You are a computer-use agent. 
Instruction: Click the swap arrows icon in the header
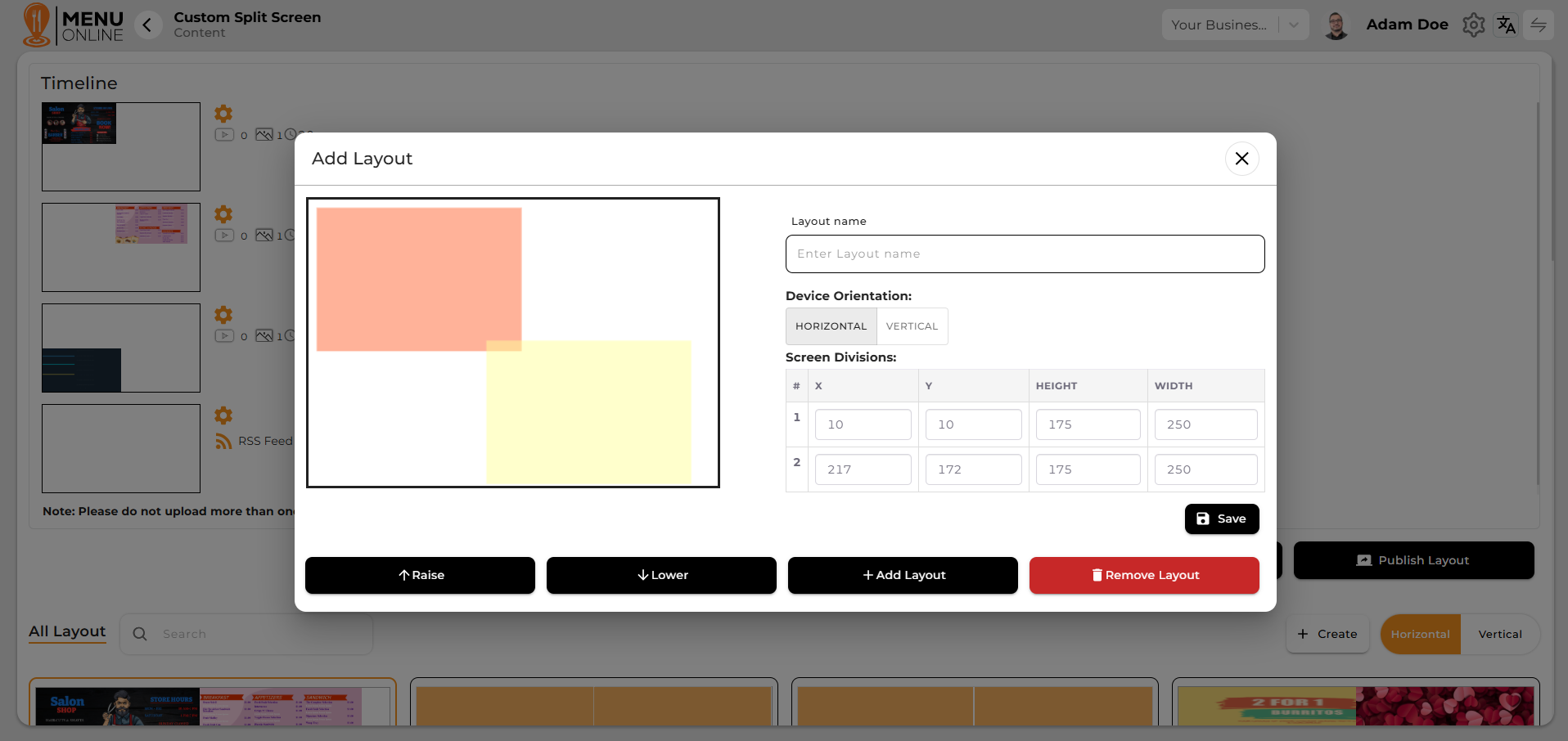coord(1538,25)
